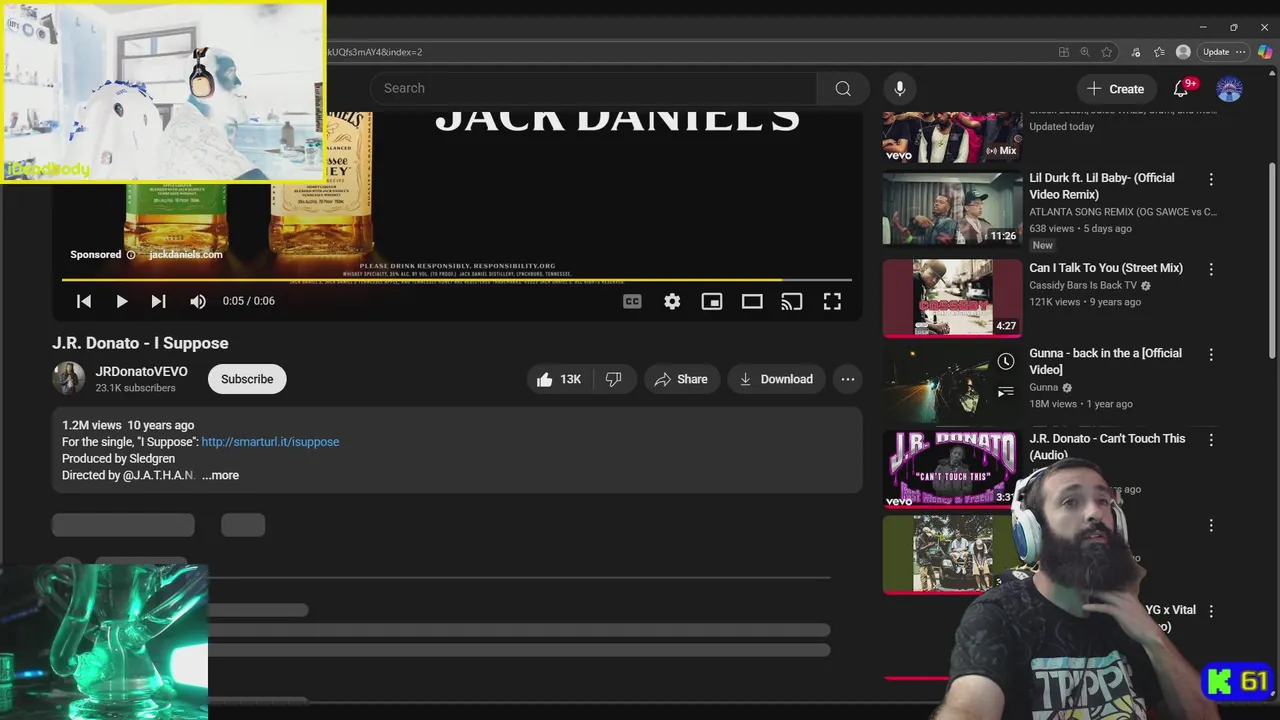Image resolution: width=1280 pixels, height=720 pixels.
Task: Open Gunna - back in the a title
Action: point(1105,361)
